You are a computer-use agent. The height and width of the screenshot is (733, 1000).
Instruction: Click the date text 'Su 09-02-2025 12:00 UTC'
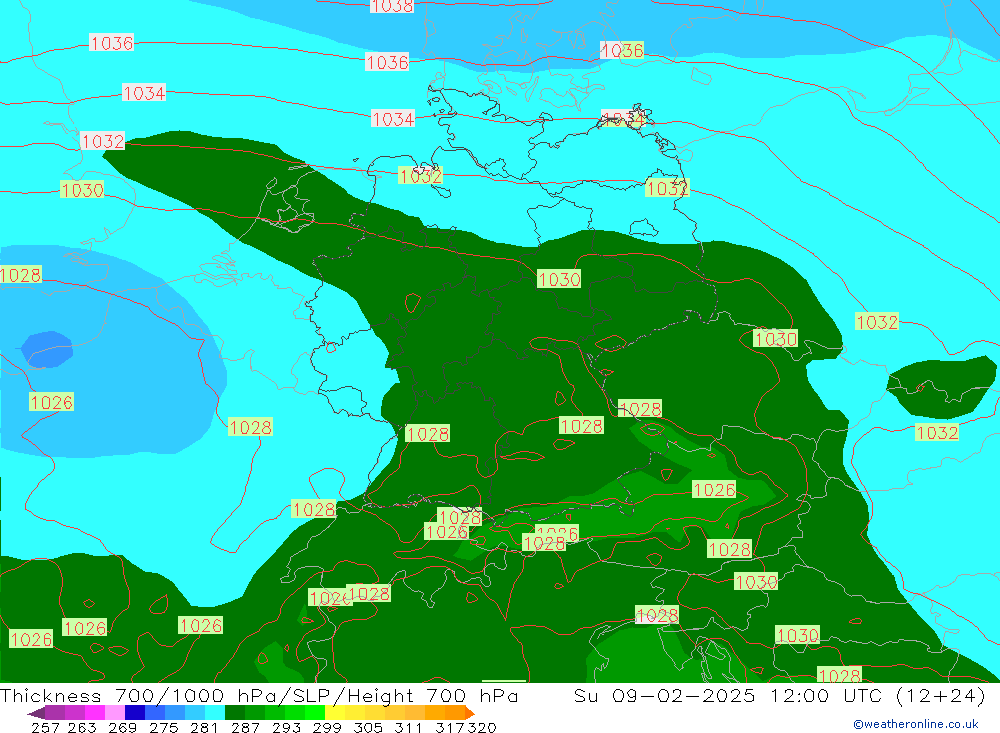(x=728, y=695)
